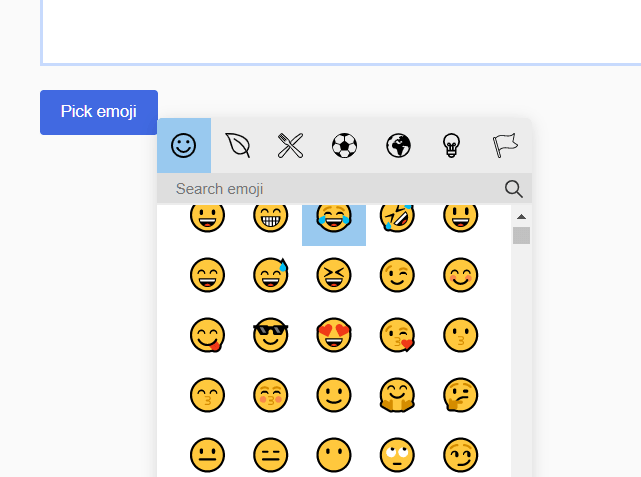Pick the expressionless face emoji

pos(271,455)
